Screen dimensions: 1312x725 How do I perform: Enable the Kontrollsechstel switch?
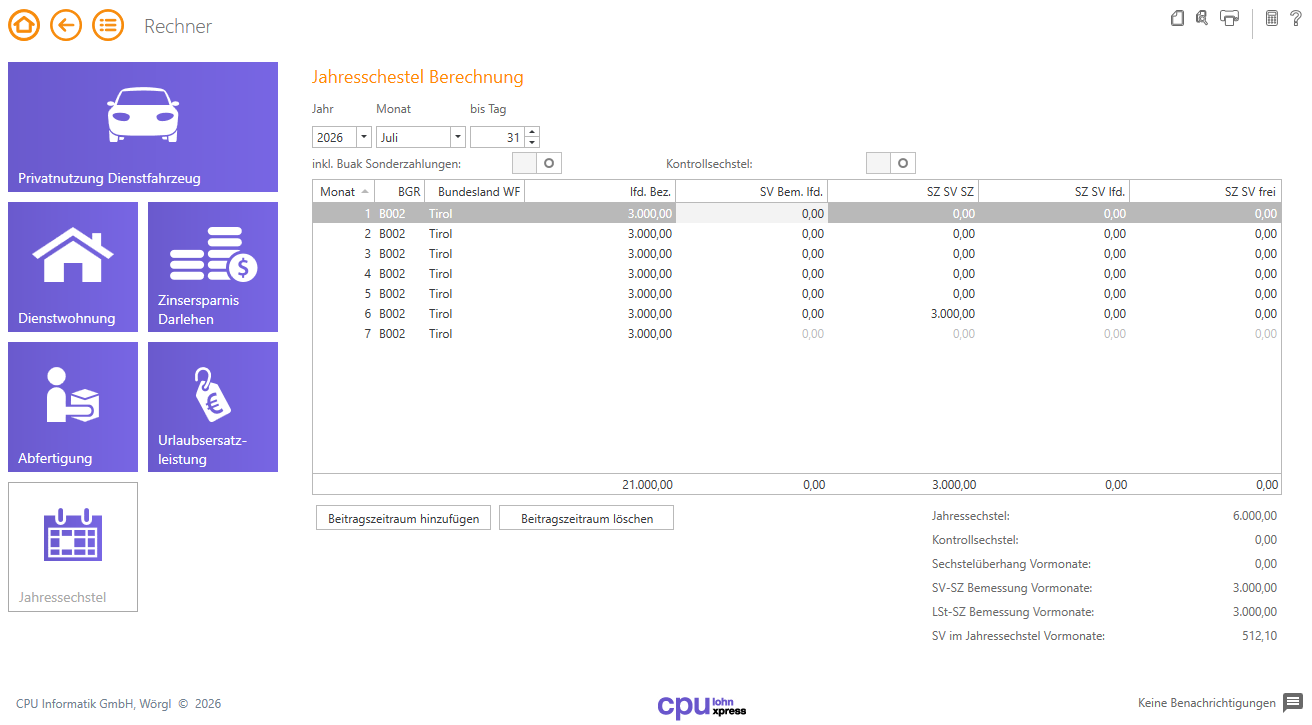(890, 162)
